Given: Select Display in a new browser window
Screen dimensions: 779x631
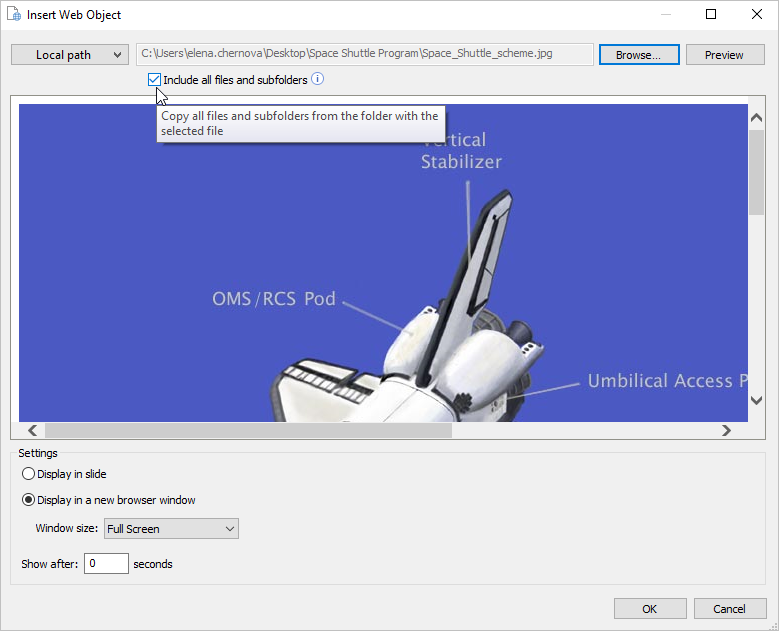Looking at the screenshot, I should pos(28,500).
